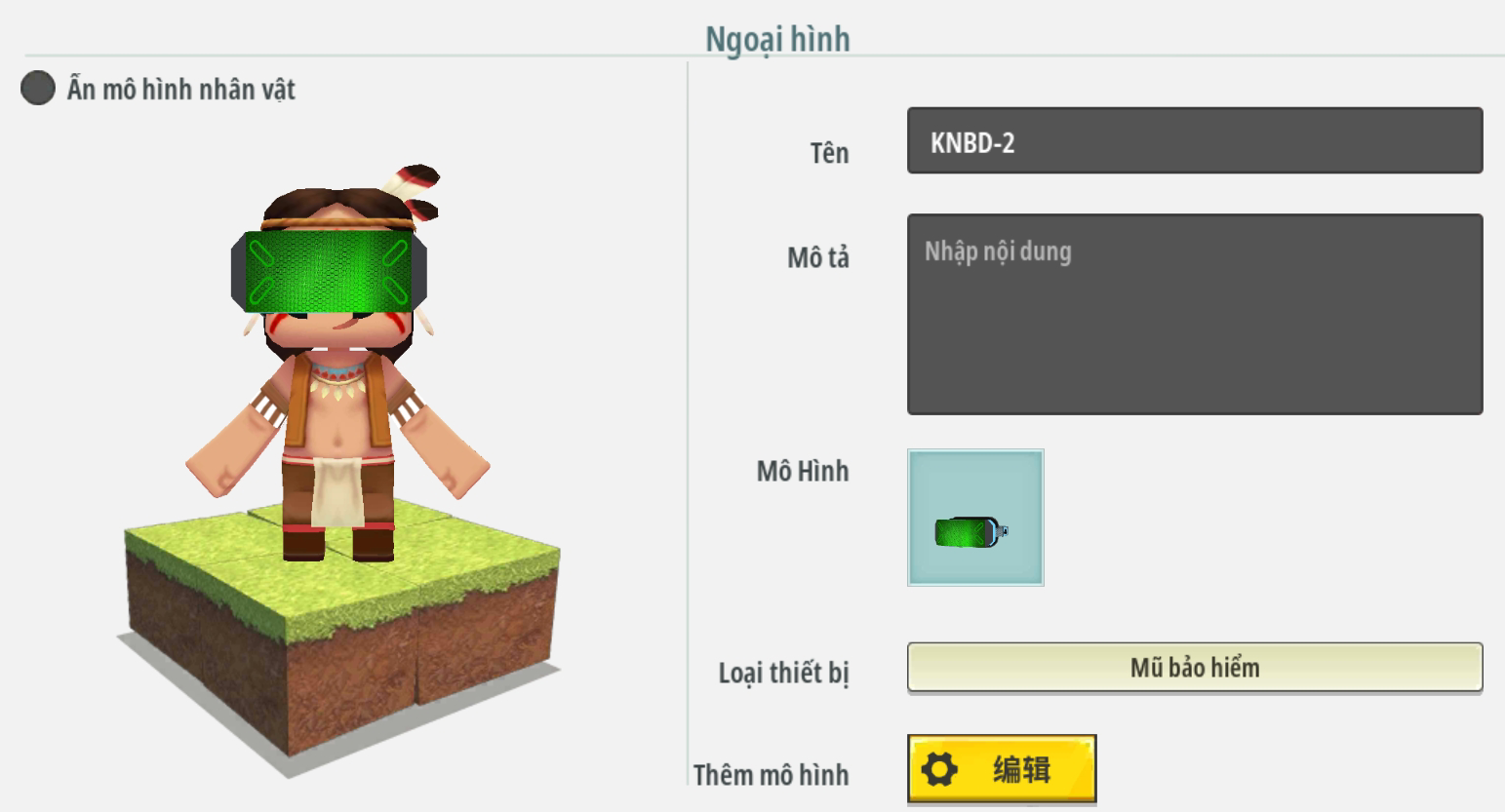Click the Mô tả label
Viewport: 1505px width, 812px height.
[817, 258]
